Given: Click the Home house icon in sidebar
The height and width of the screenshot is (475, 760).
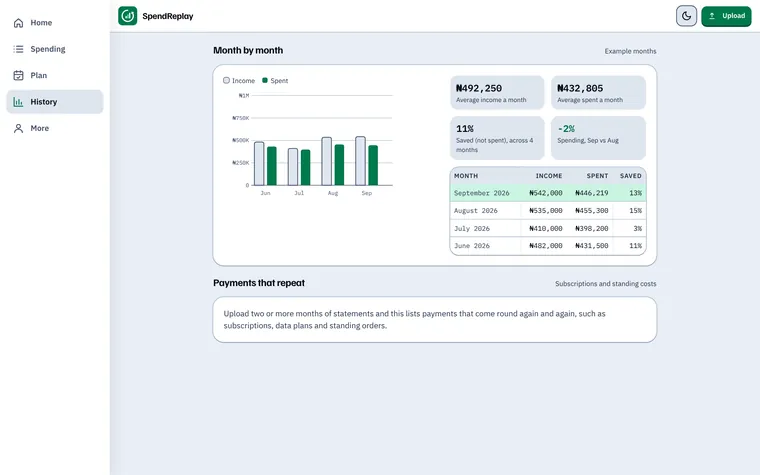Looking at the screenshot, I should click(18, 23).
